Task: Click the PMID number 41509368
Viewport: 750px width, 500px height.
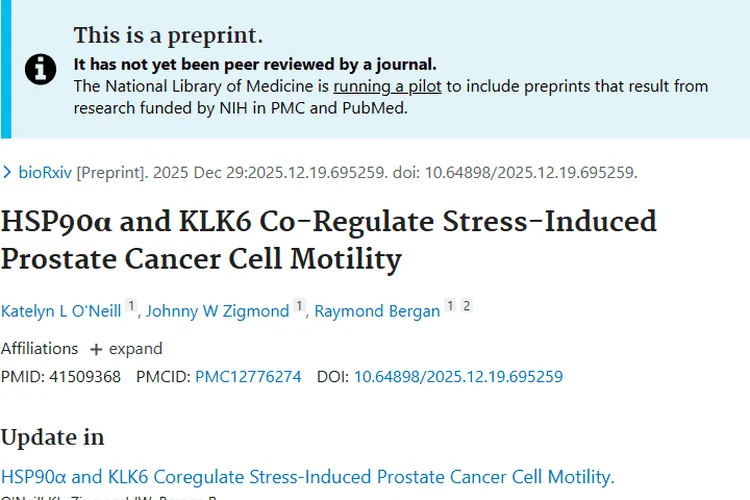Action: pos(85,377)
